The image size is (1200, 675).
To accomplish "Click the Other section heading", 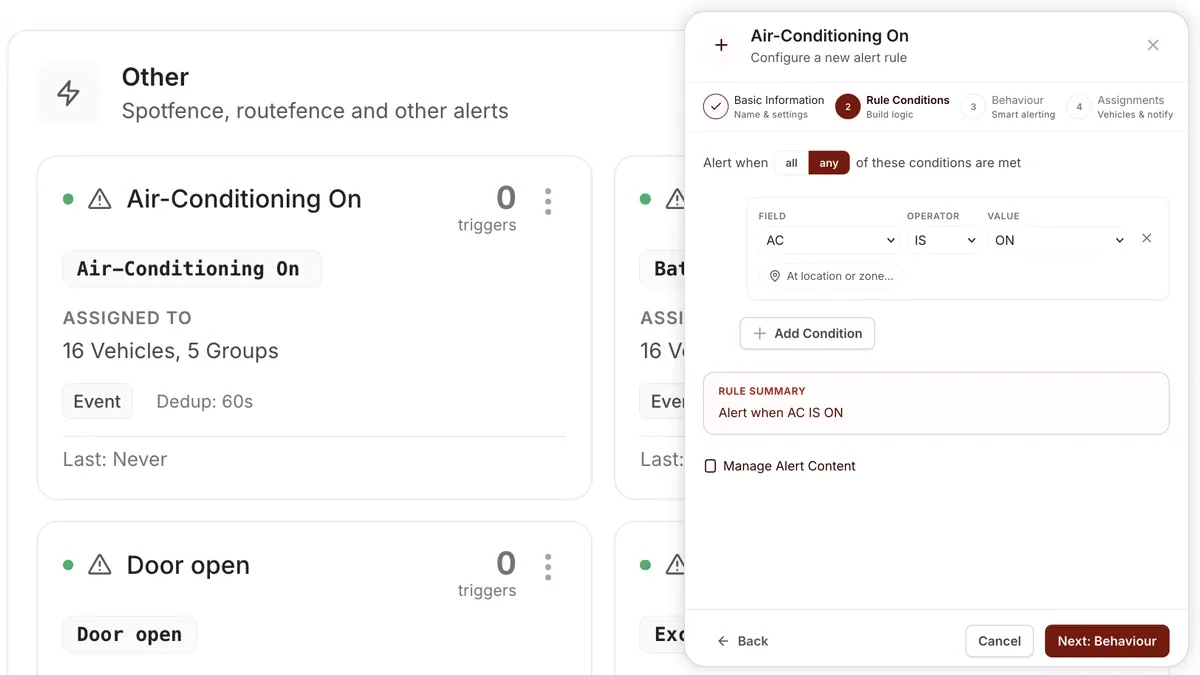I will coord(155,77).
